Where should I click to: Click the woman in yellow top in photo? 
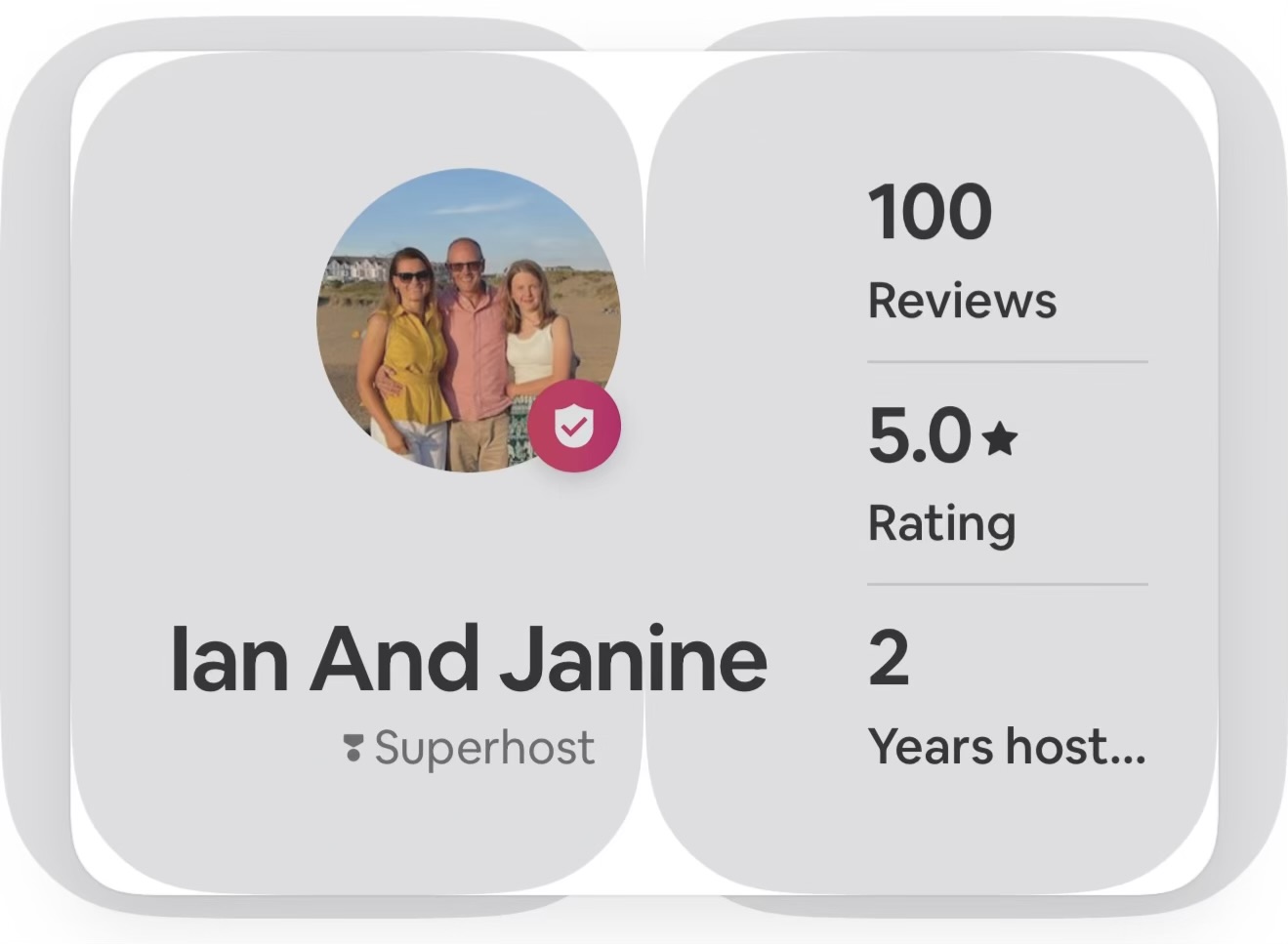click(x=411, y=351)
